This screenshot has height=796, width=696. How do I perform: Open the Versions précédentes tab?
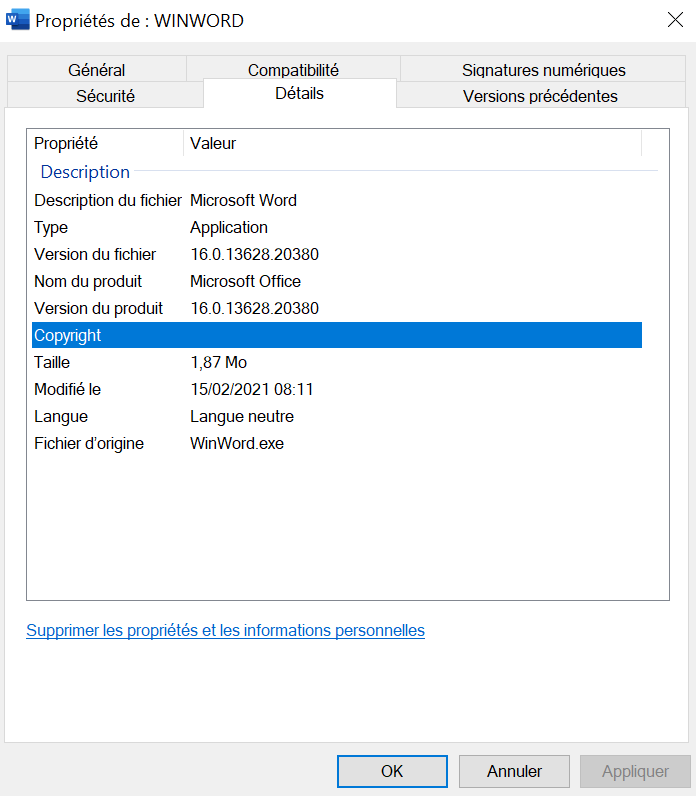pos(540,95)
